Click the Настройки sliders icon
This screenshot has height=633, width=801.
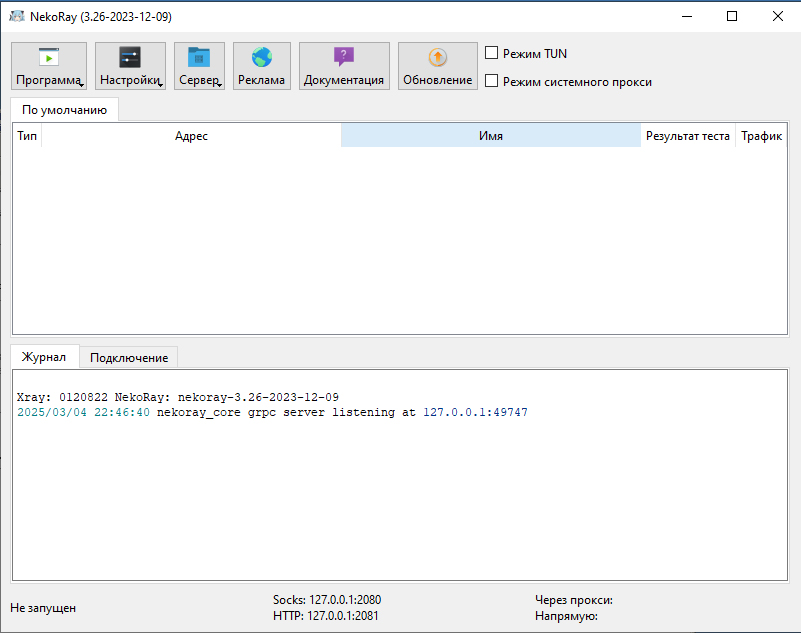pyautogui.click(x=130, y=58)
